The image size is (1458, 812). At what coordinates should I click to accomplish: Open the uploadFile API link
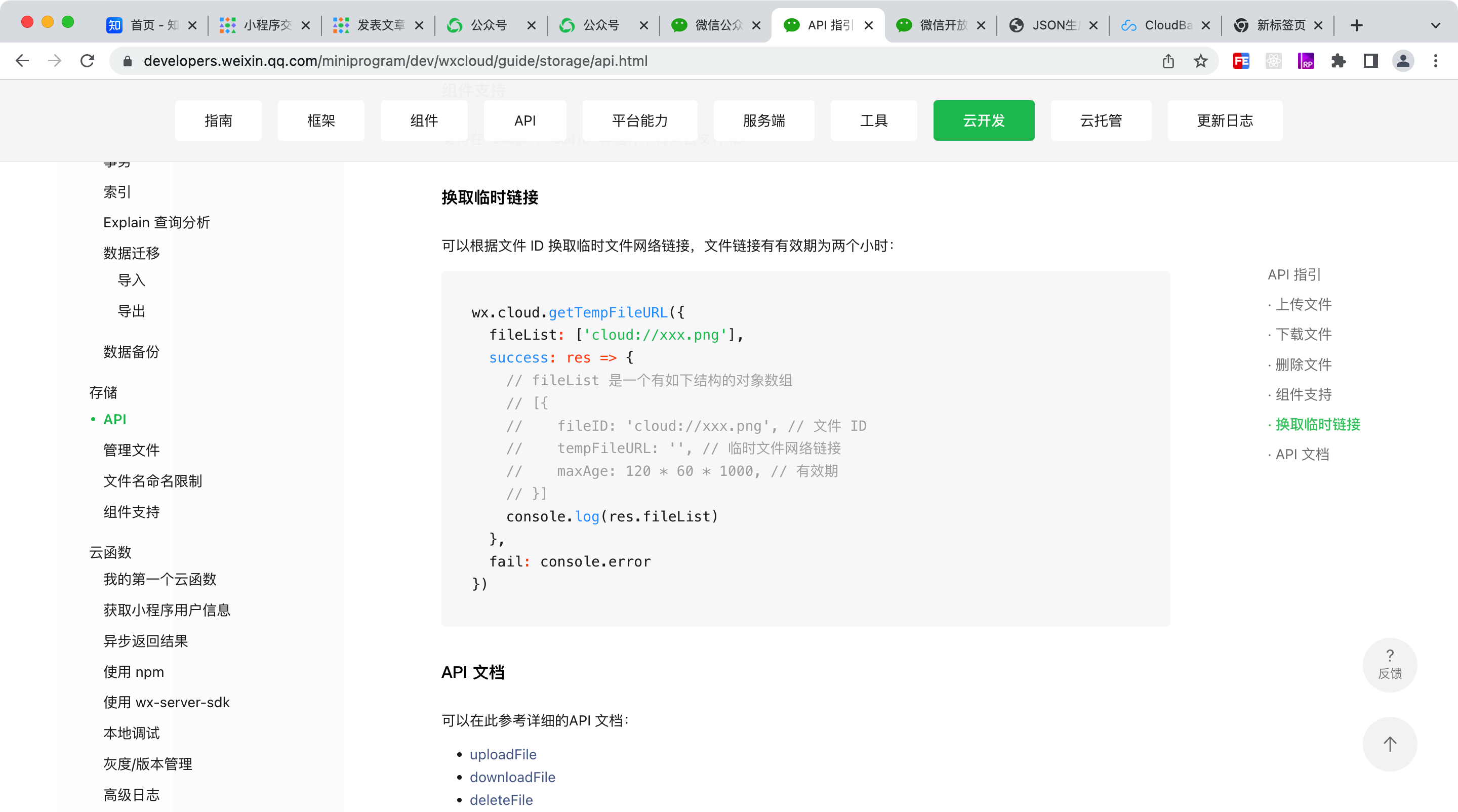click(503, 754)
